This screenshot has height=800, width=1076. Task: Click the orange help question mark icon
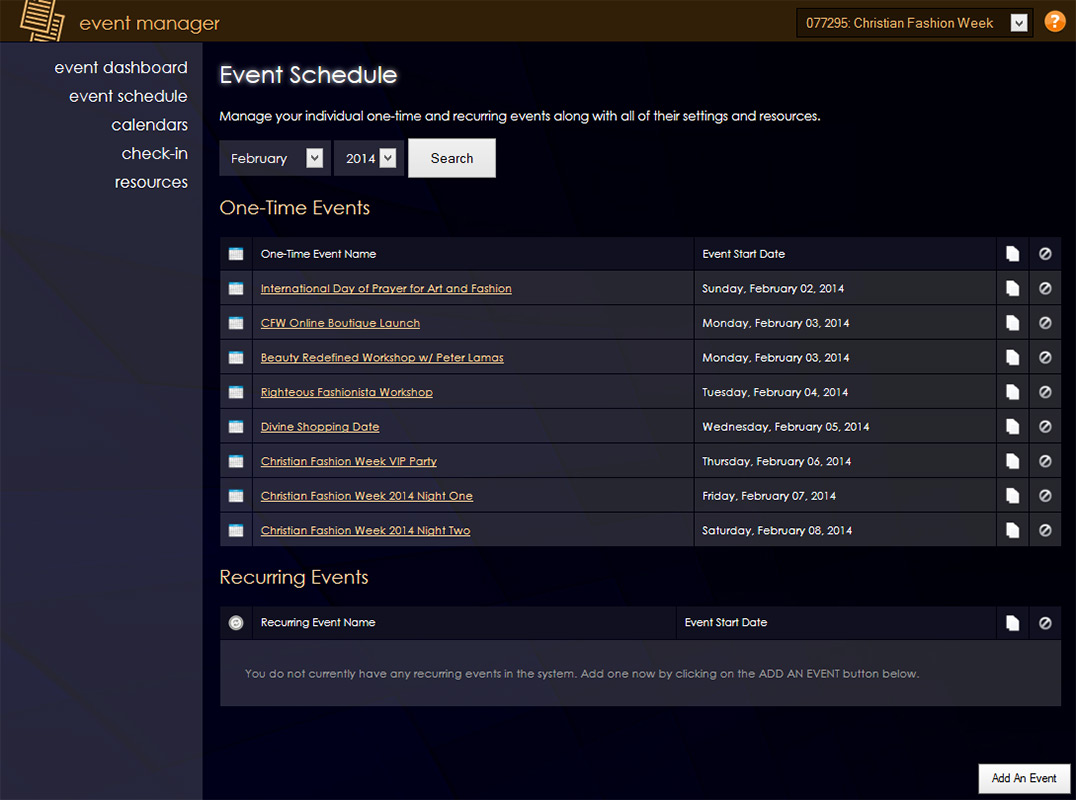pos(1054,22)
